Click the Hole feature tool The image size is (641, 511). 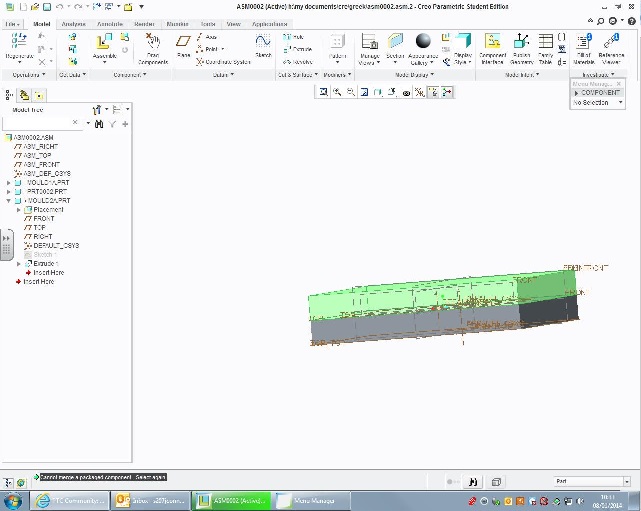pyautogui.click(x=293, y=37)
